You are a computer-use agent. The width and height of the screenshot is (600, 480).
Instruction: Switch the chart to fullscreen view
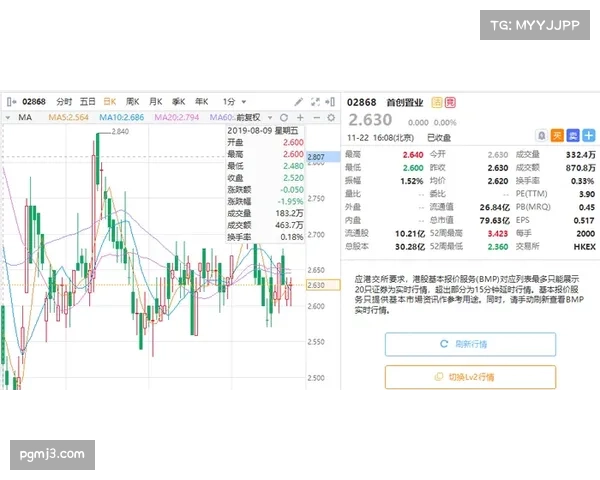pos(315,102)
